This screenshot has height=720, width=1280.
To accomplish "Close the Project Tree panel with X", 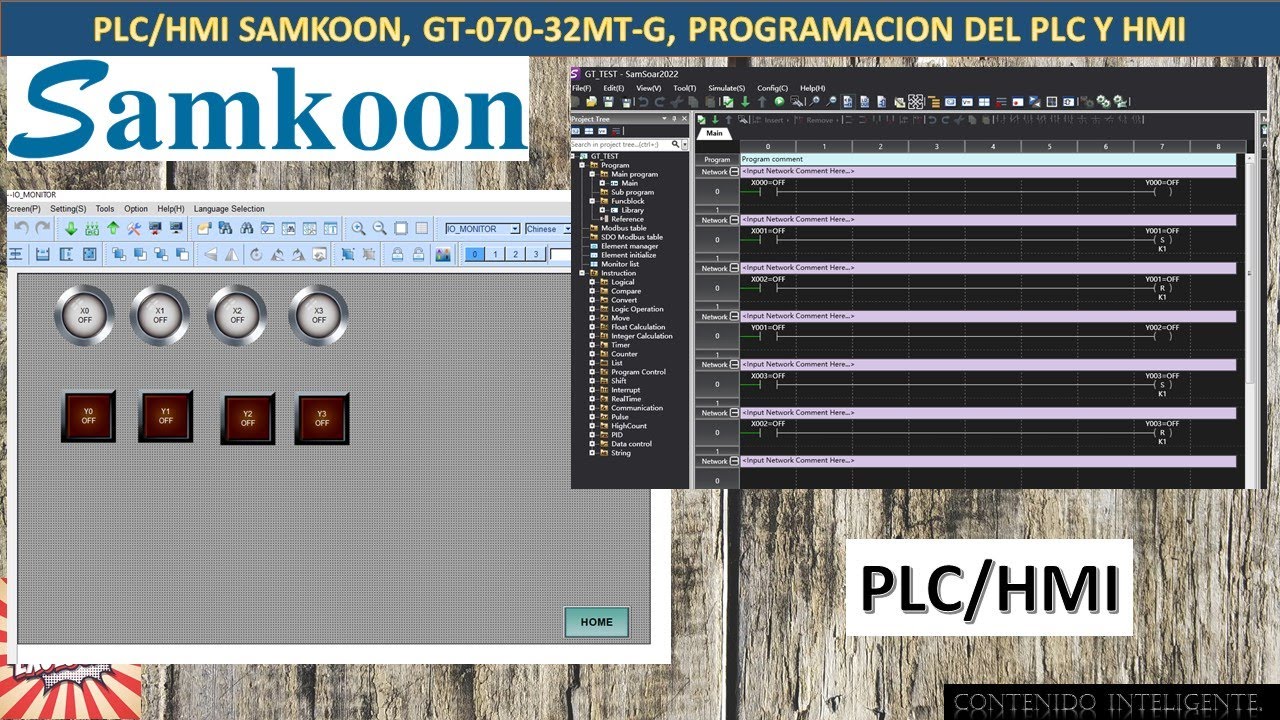I will tap(684, 119).
